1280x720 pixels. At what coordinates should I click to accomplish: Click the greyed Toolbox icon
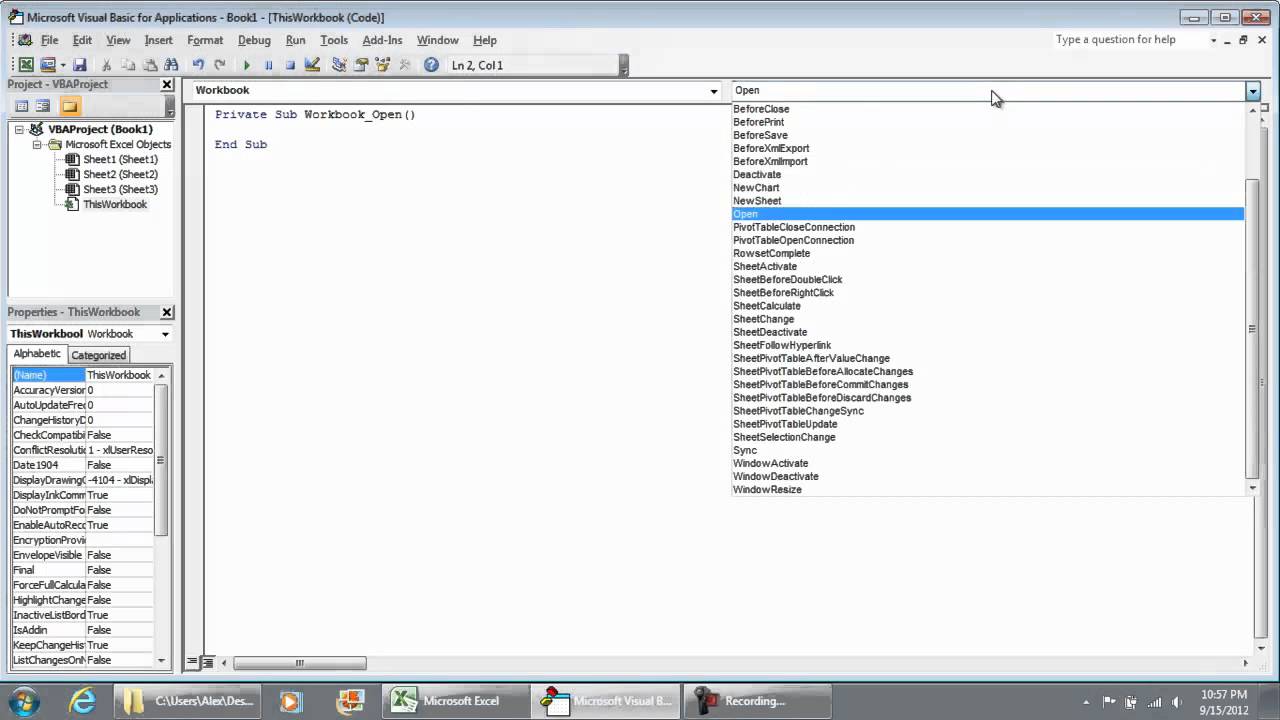coord(404,65)
